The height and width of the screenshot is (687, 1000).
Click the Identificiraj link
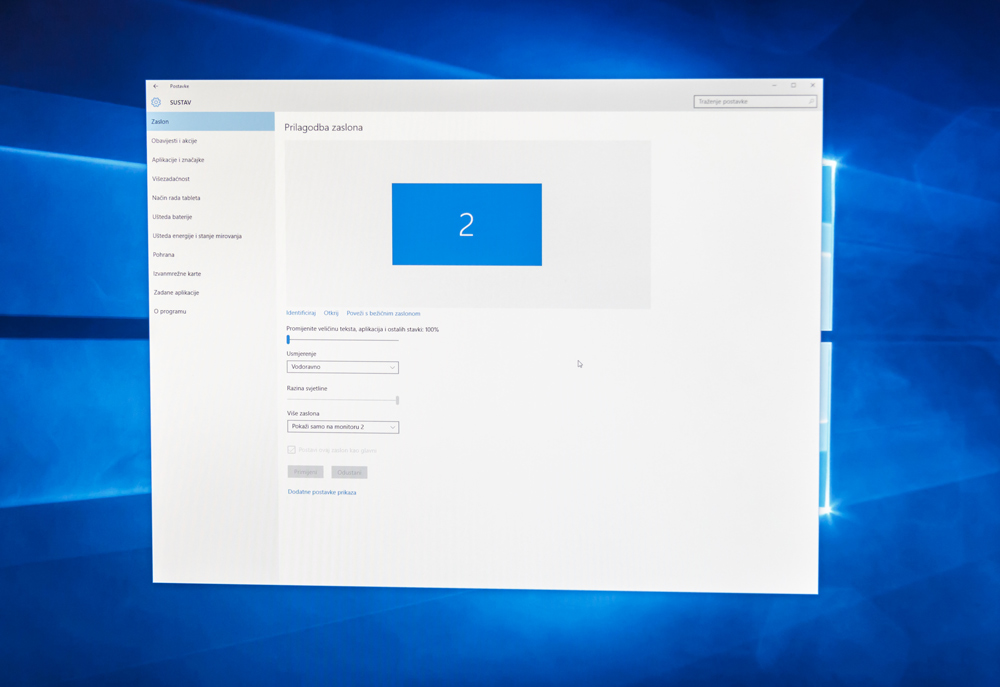point(301,313)
